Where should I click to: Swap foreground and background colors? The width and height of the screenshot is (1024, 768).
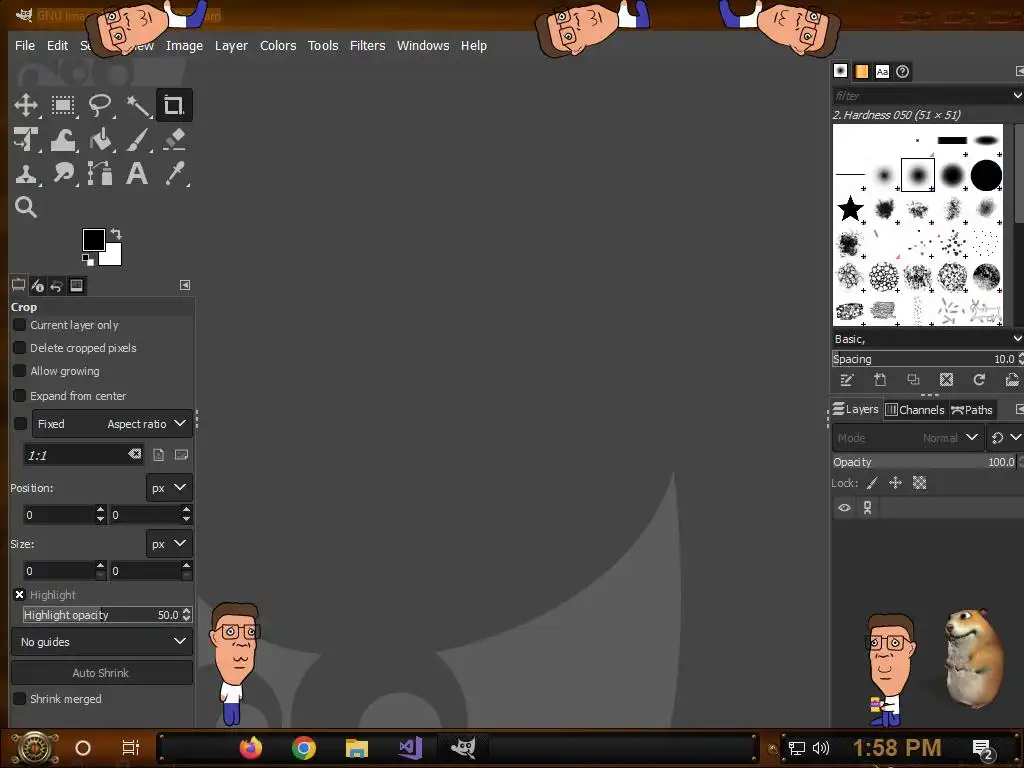(116, 233)
